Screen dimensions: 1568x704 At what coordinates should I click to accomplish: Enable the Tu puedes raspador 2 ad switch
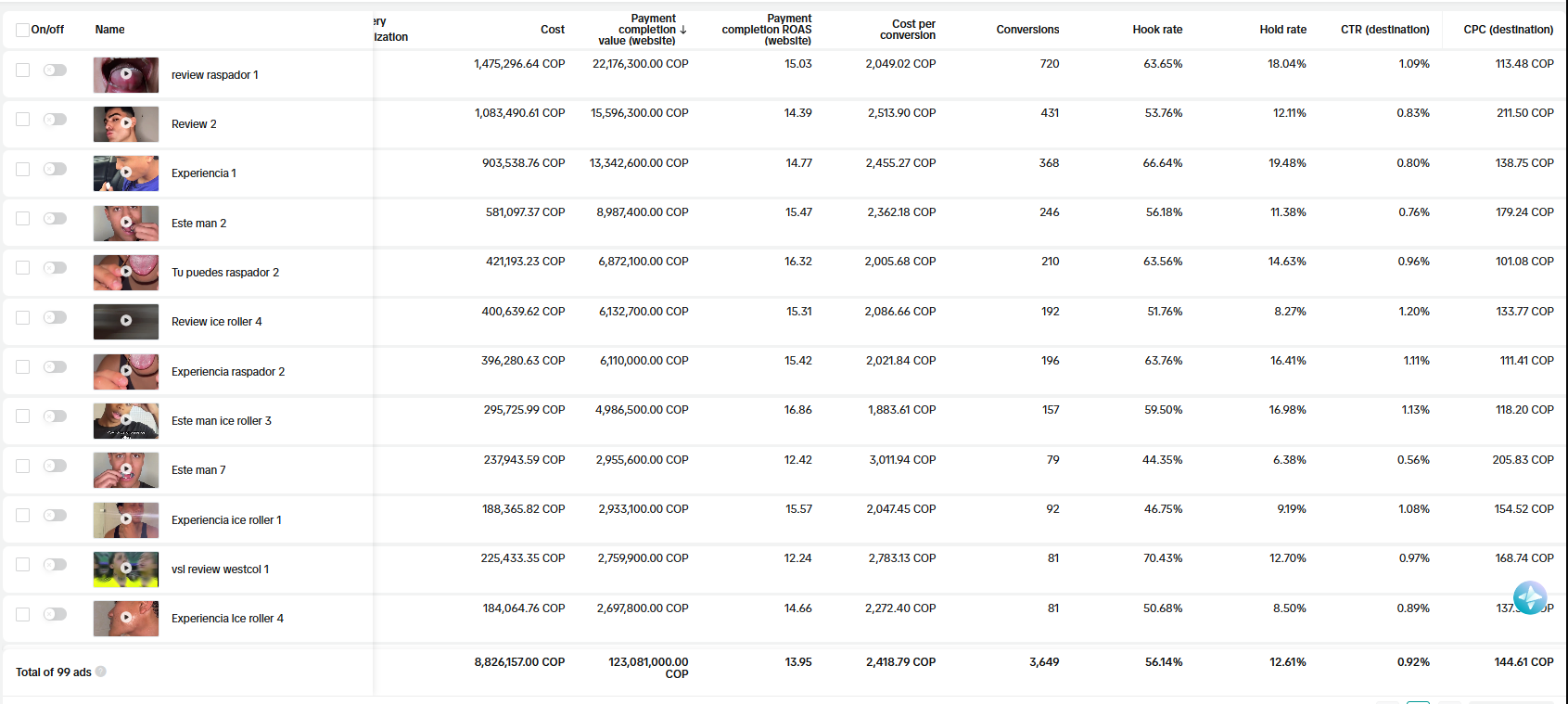55,268
